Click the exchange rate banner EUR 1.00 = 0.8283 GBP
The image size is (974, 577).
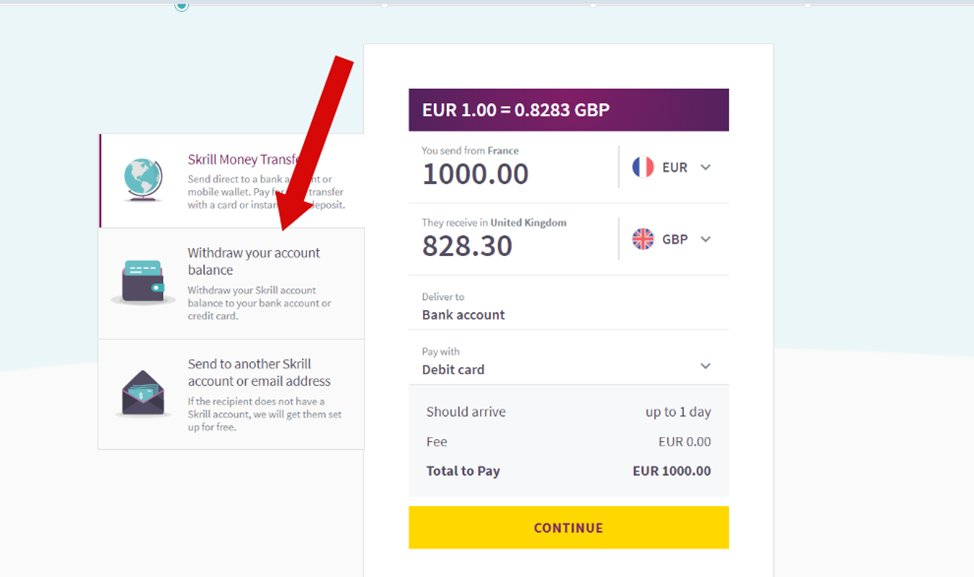(x=568, y=110)
